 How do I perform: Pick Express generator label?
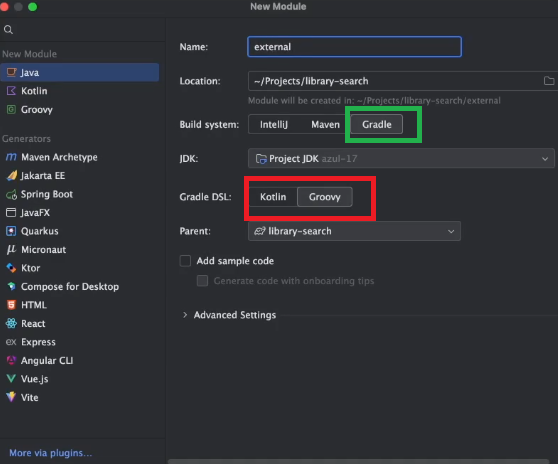pyautogui.click(x=38, y=342)
